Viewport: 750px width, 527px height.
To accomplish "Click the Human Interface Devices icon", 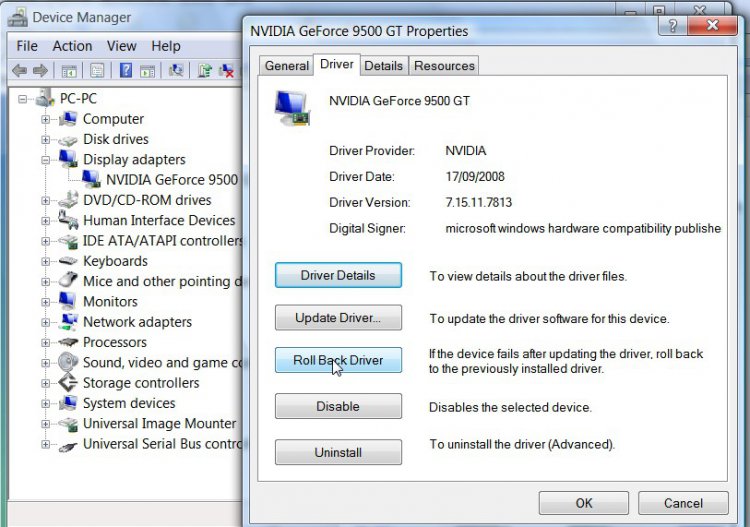I will click(x=68, y=220).
